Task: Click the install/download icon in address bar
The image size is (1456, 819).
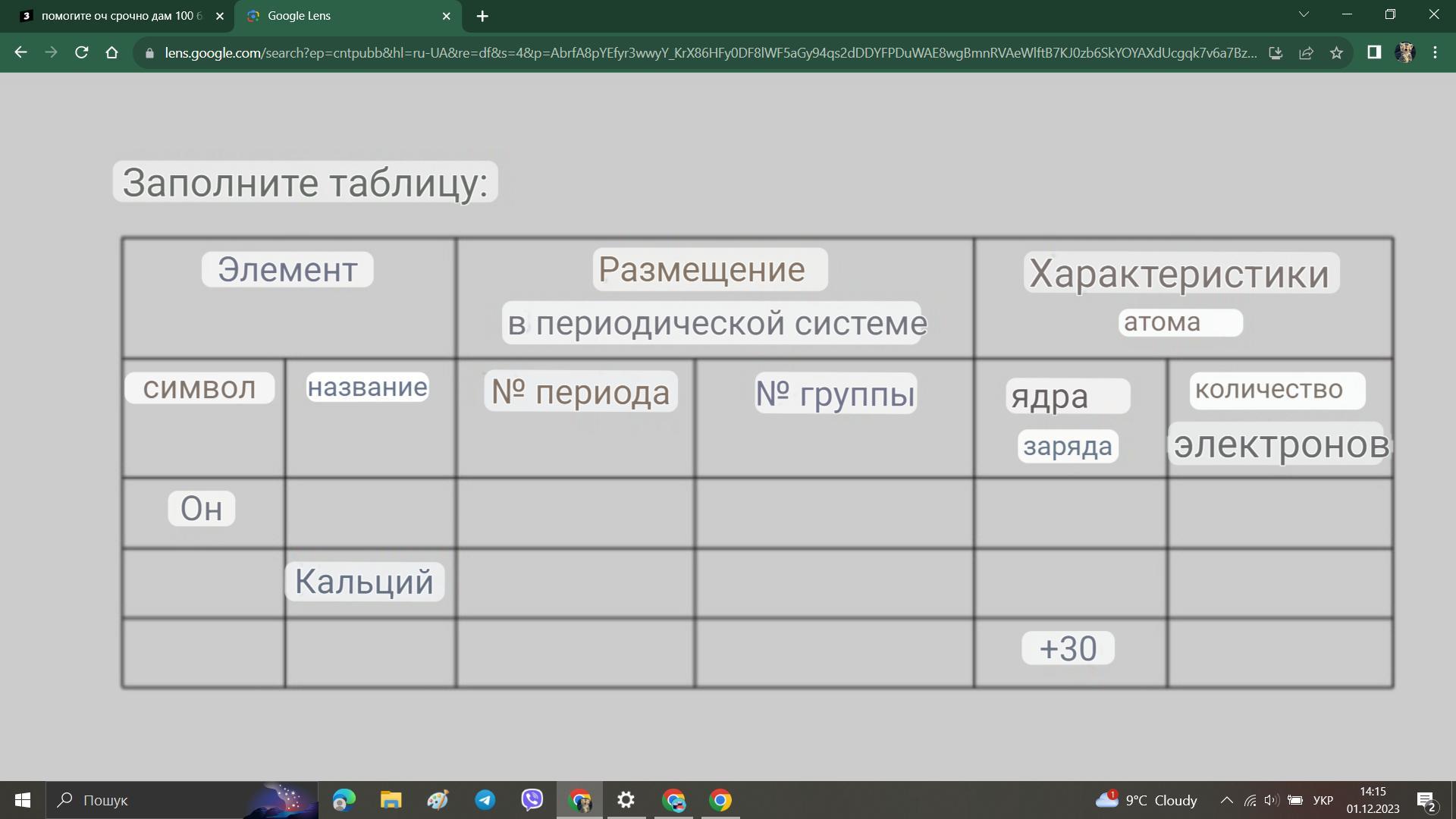Action: coord(1276,52)
